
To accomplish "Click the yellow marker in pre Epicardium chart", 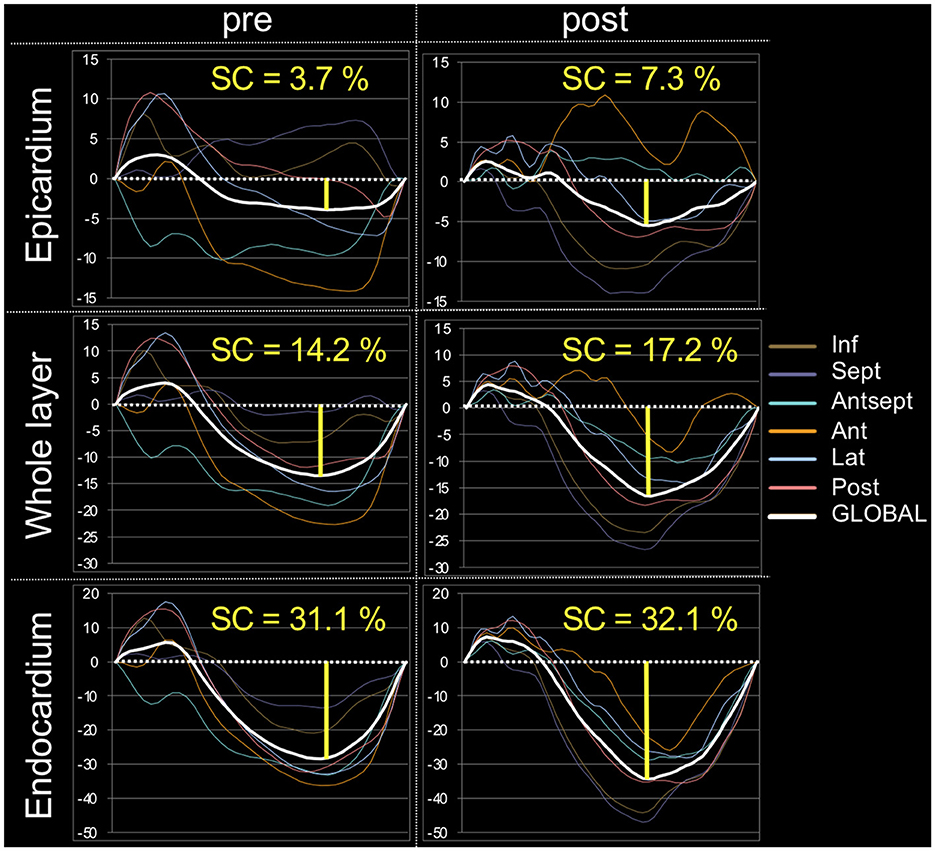I will tap(326, 194).
